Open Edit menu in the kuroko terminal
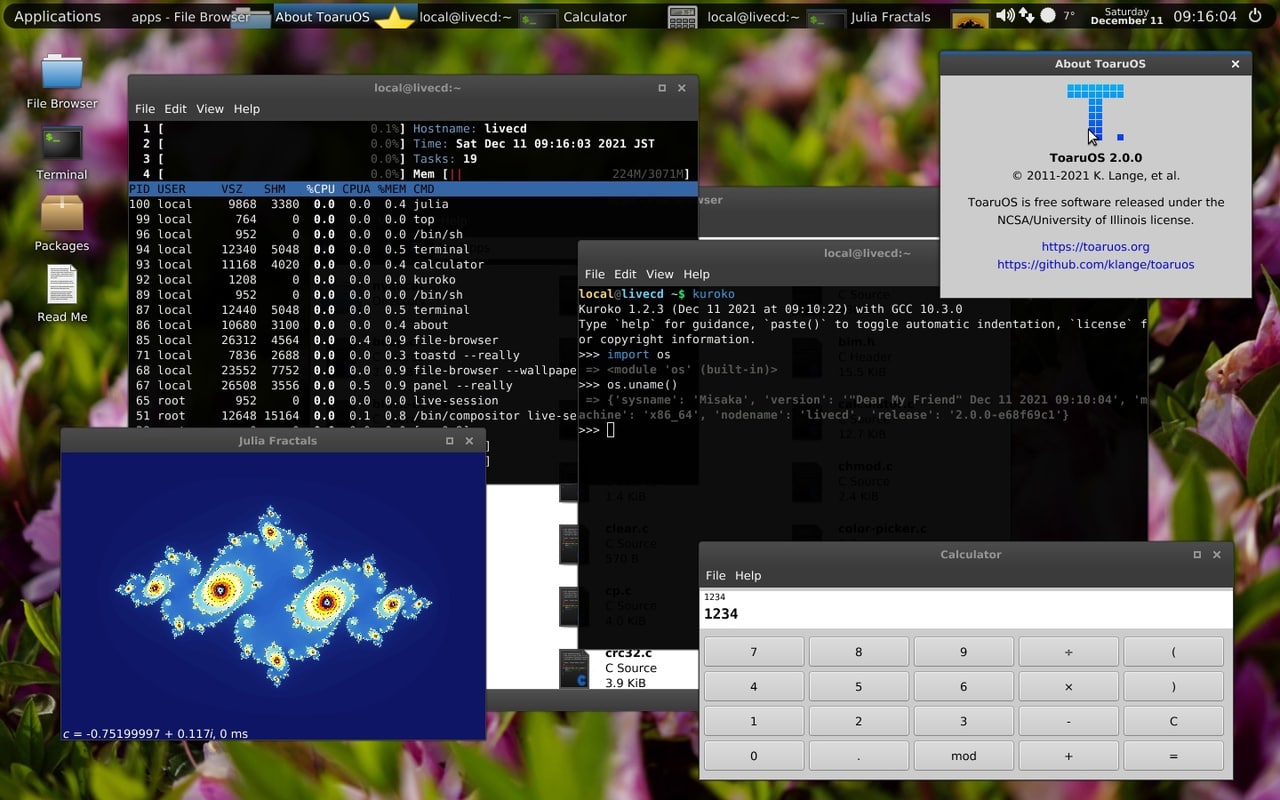 (x=625, y=274)
